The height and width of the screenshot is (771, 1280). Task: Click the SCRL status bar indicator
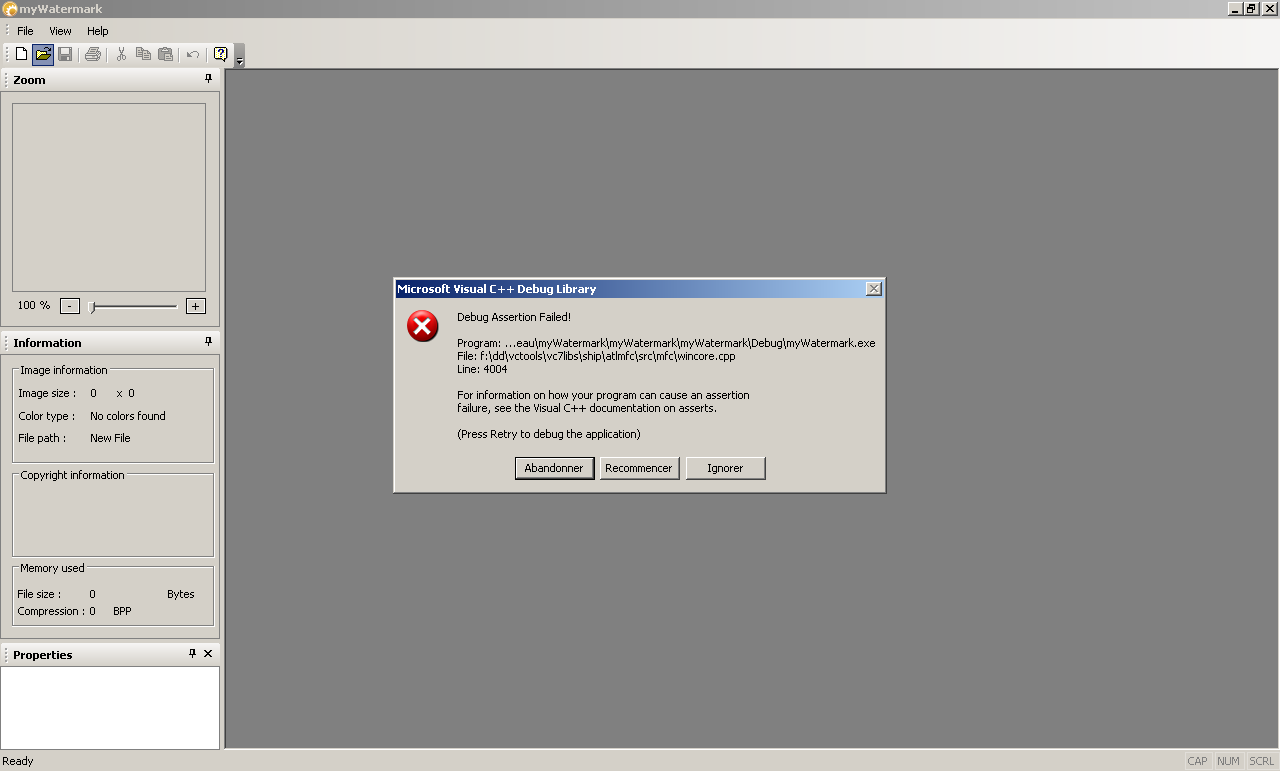(x=1261, y=761)
